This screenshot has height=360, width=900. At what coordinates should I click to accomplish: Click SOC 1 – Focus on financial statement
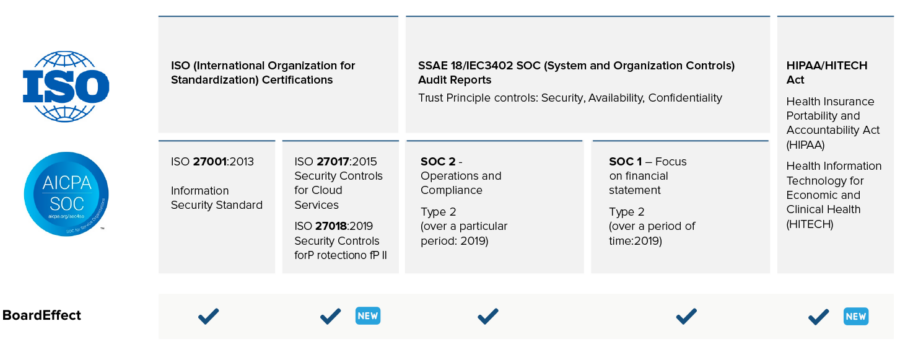coord(647,176)
